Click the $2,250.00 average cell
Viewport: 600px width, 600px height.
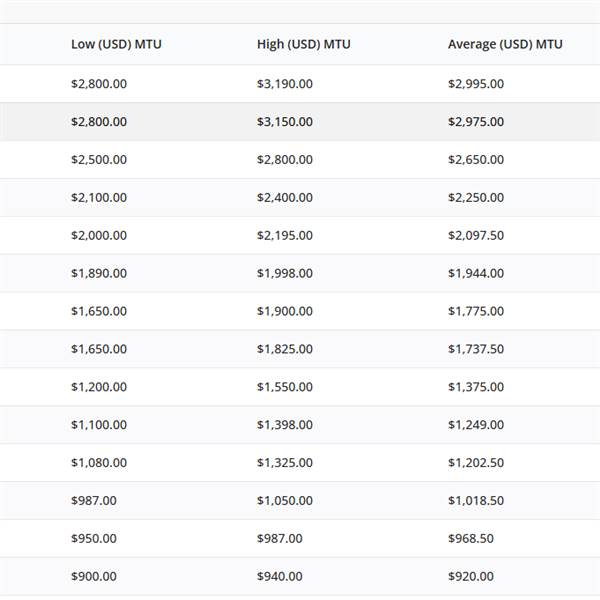click(476, 198)
